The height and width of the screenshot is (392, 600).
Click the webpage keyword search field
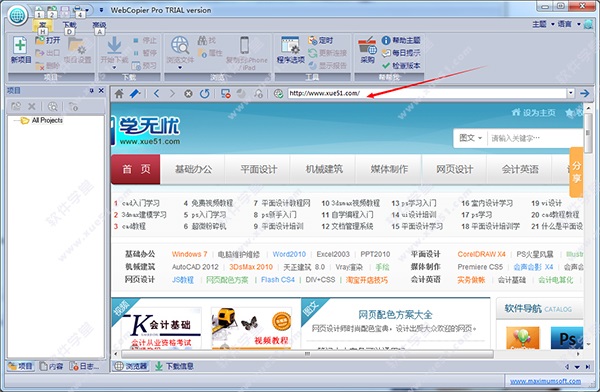(536, 138)
